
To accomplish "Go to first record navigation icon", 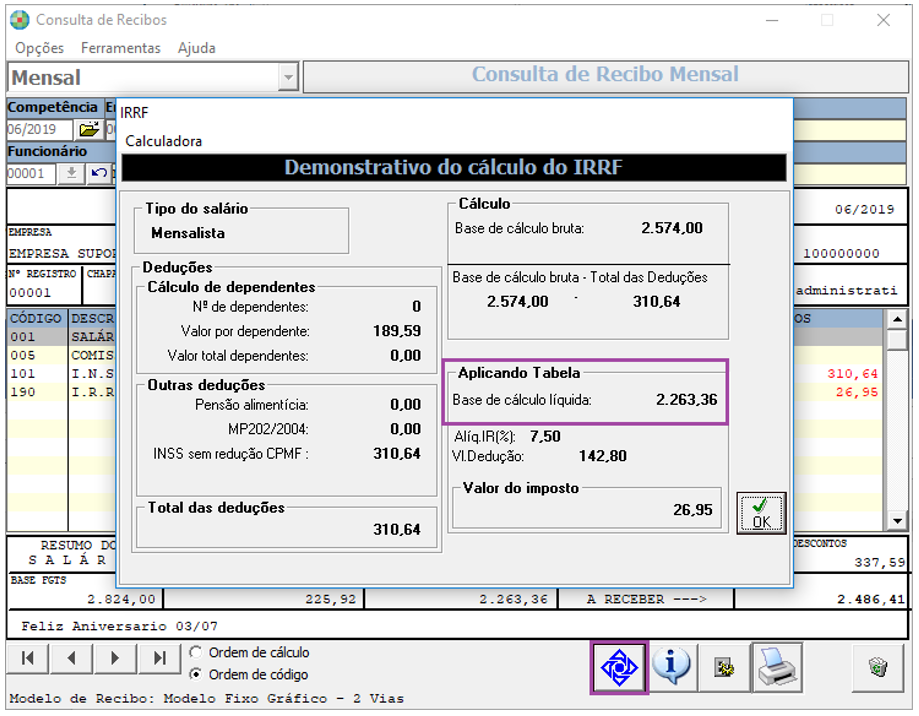I will (28, 658).
